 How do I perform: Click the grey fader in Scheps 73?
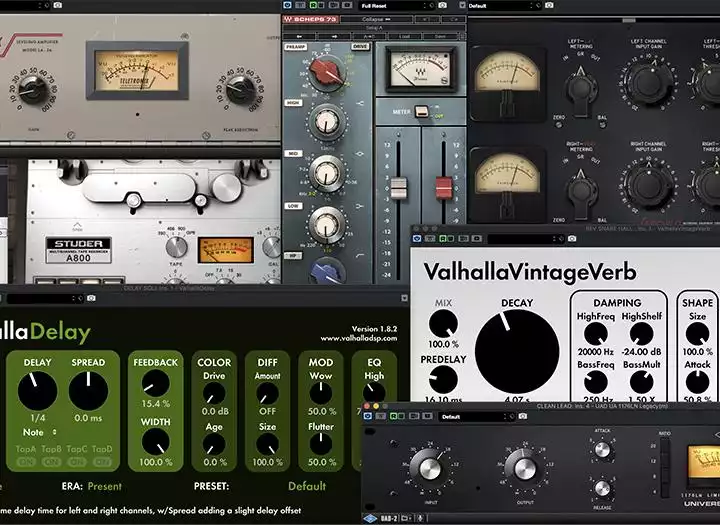point(398,188)
